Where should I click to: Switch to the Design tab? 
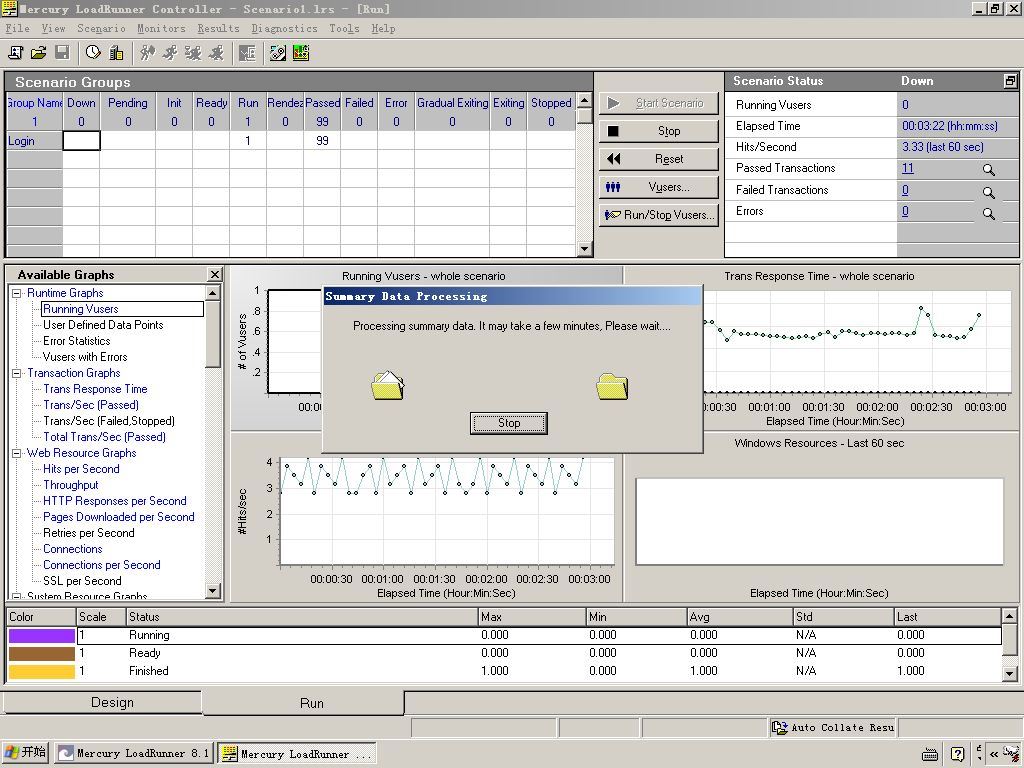tap(103, 703)
